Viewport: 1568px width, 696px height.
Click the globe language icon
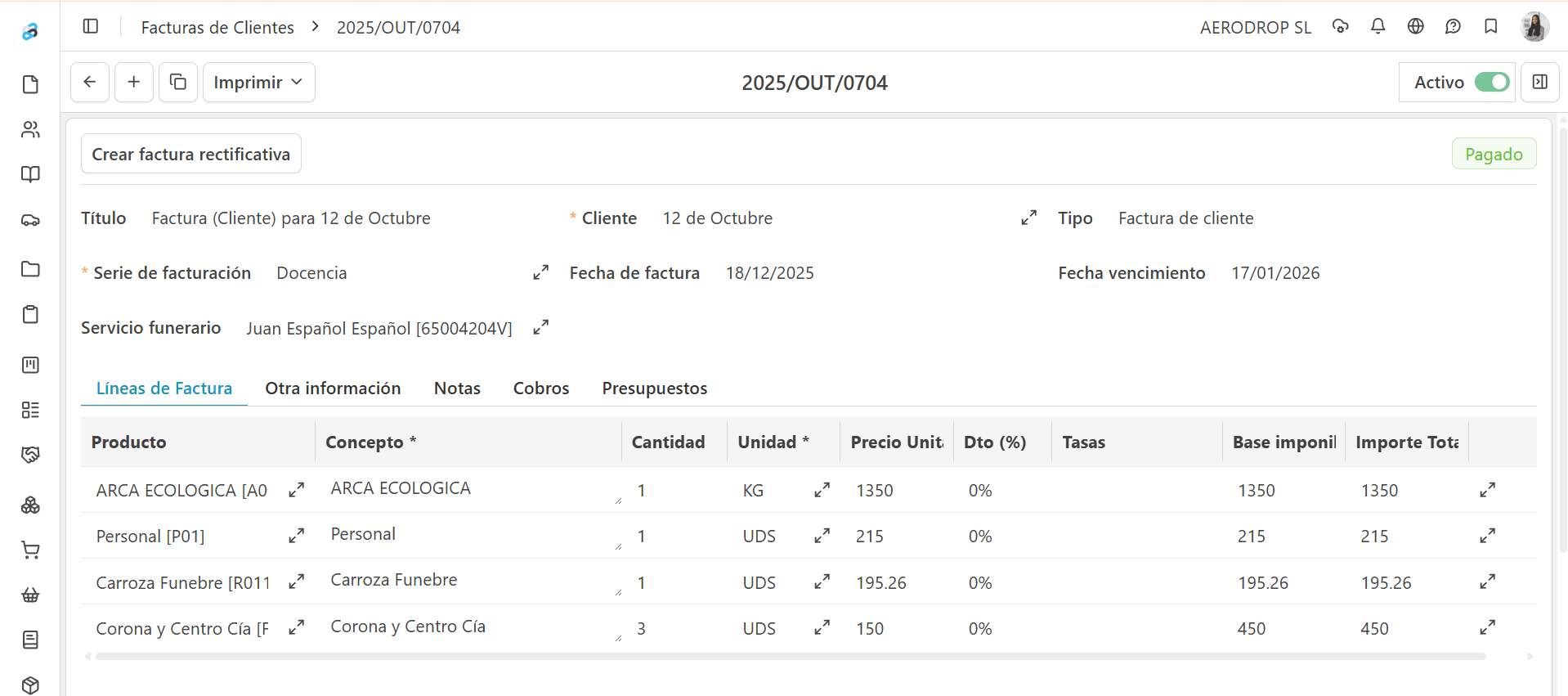click(x=1415, y=27)
